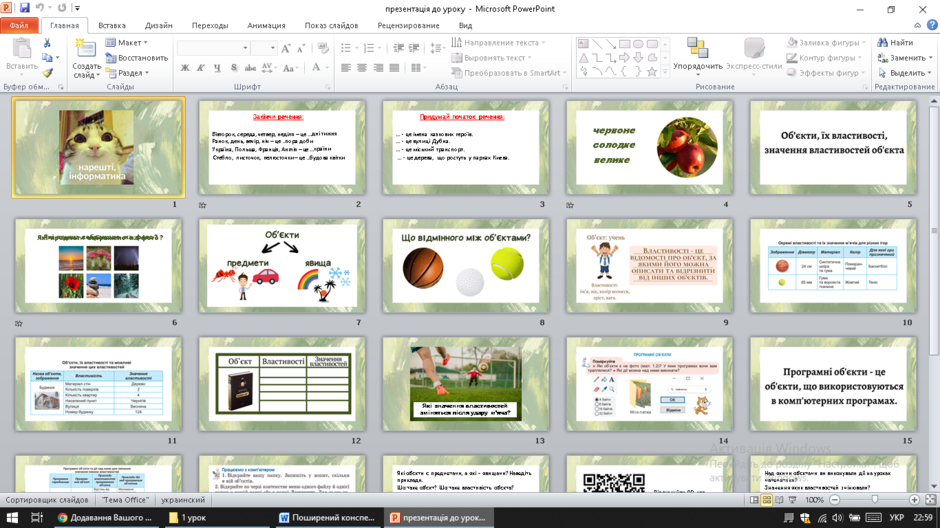Toggle Slide Sorter view button in status bar
This screenshot has width=940, height=528.
tap(767, 500)
